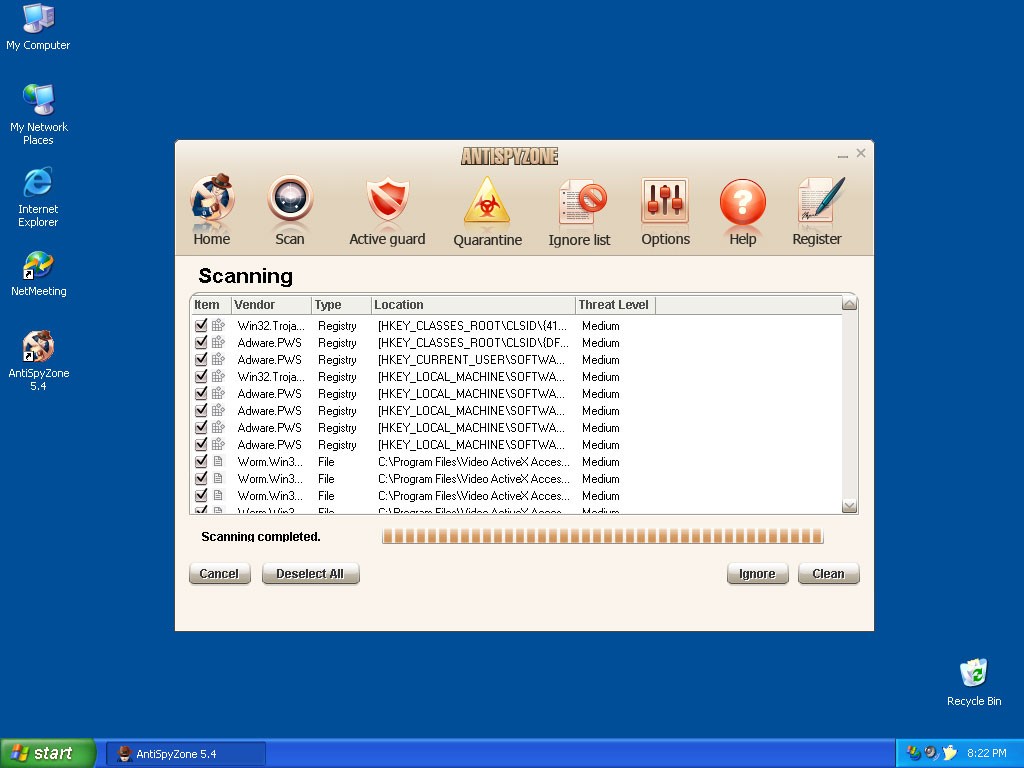
Task: Open Quarantine biohazard icon
Action: (487, 201)
